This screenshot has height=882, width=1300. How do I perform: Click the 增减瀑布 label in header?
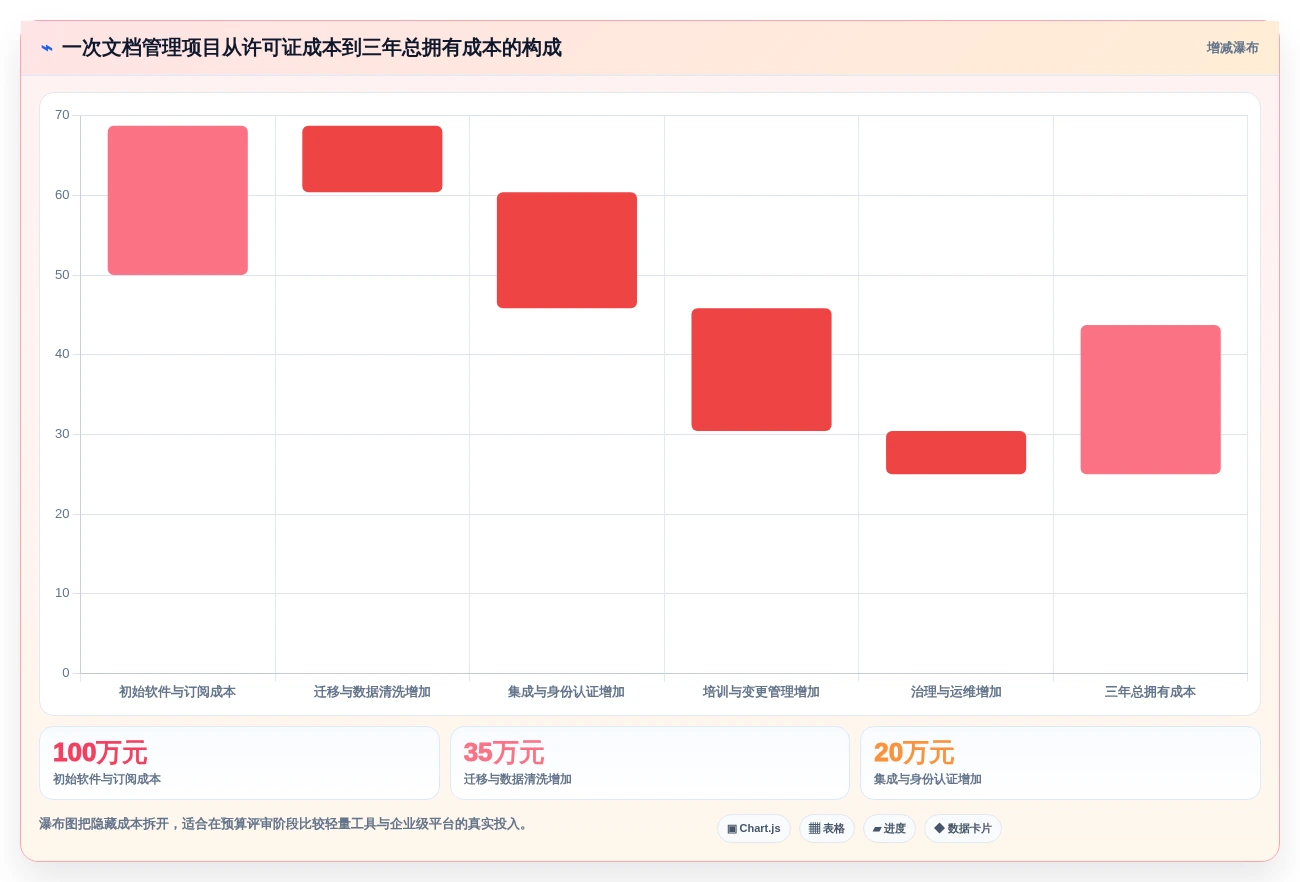[x=1232, y=48]
